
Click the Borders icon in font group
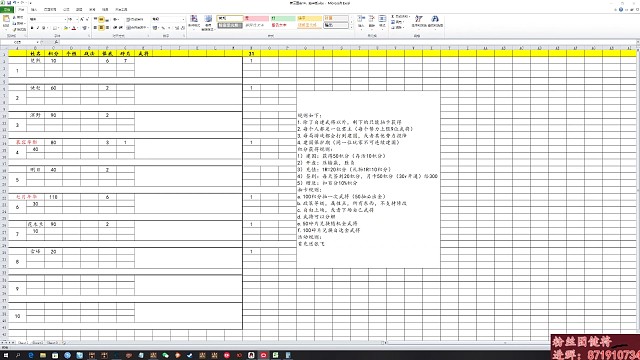pos(54,28)
